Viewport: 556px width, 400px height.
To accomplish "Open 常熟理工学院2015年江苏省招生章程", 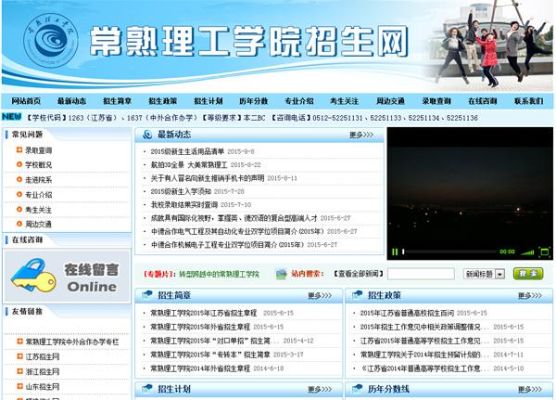I will (x=204, y=313).
